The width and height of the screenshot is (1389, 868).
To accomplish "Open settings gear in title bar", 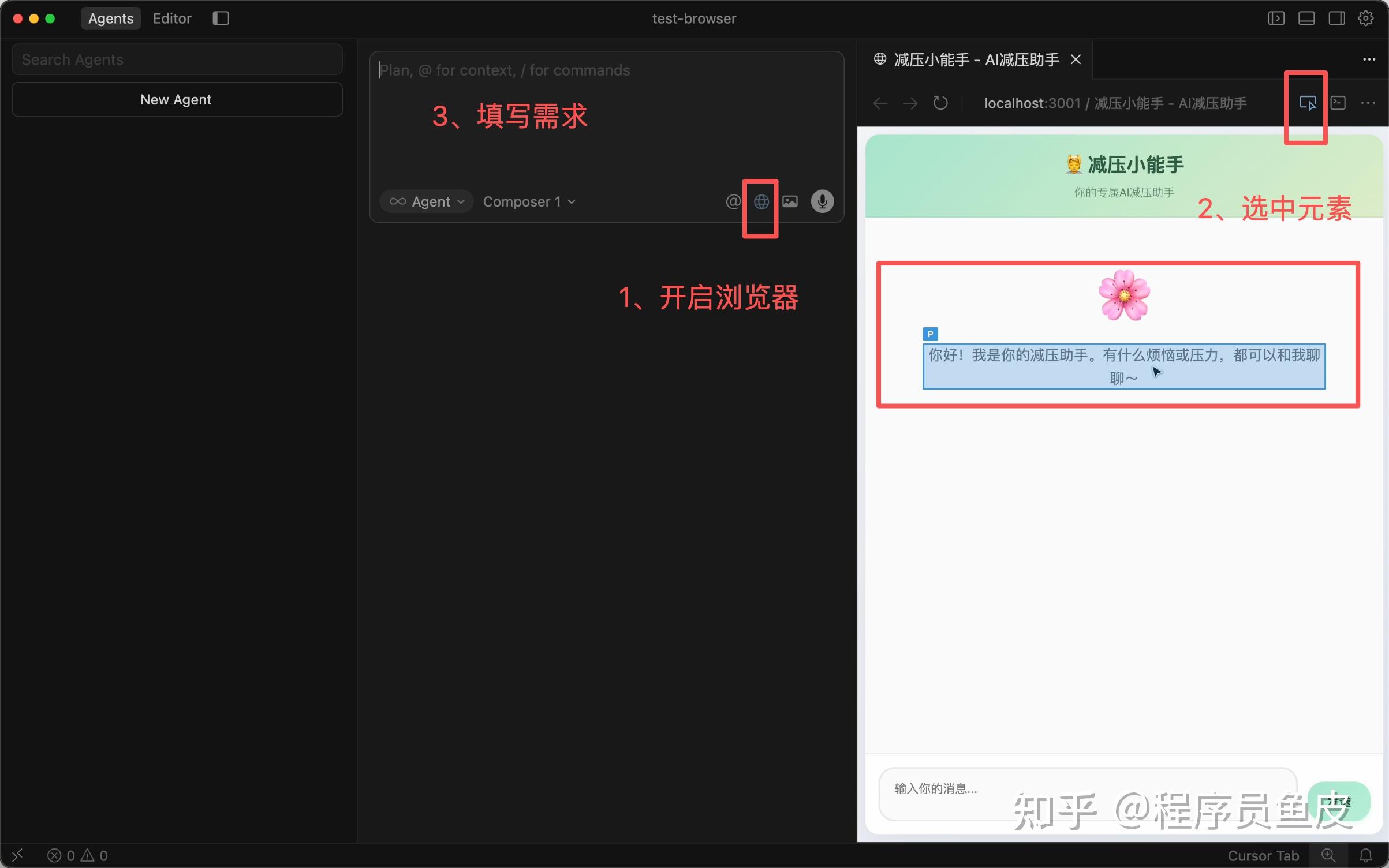I will [x=1365, y=18].
